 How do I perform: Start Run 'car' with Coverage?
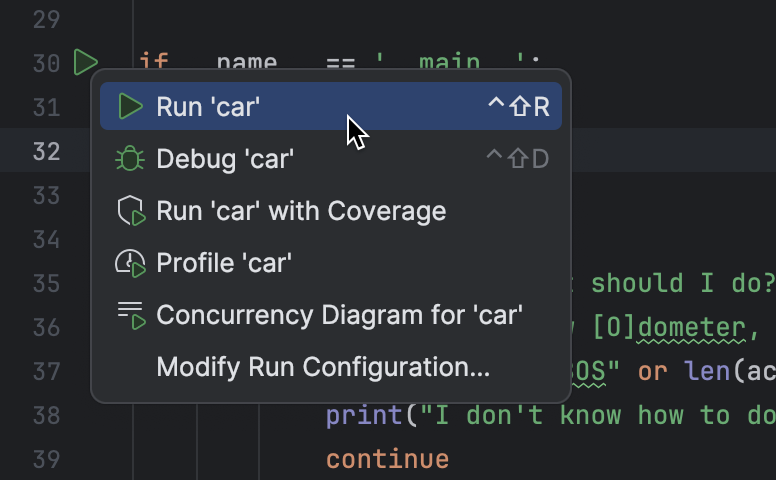(x=301, y=211)
